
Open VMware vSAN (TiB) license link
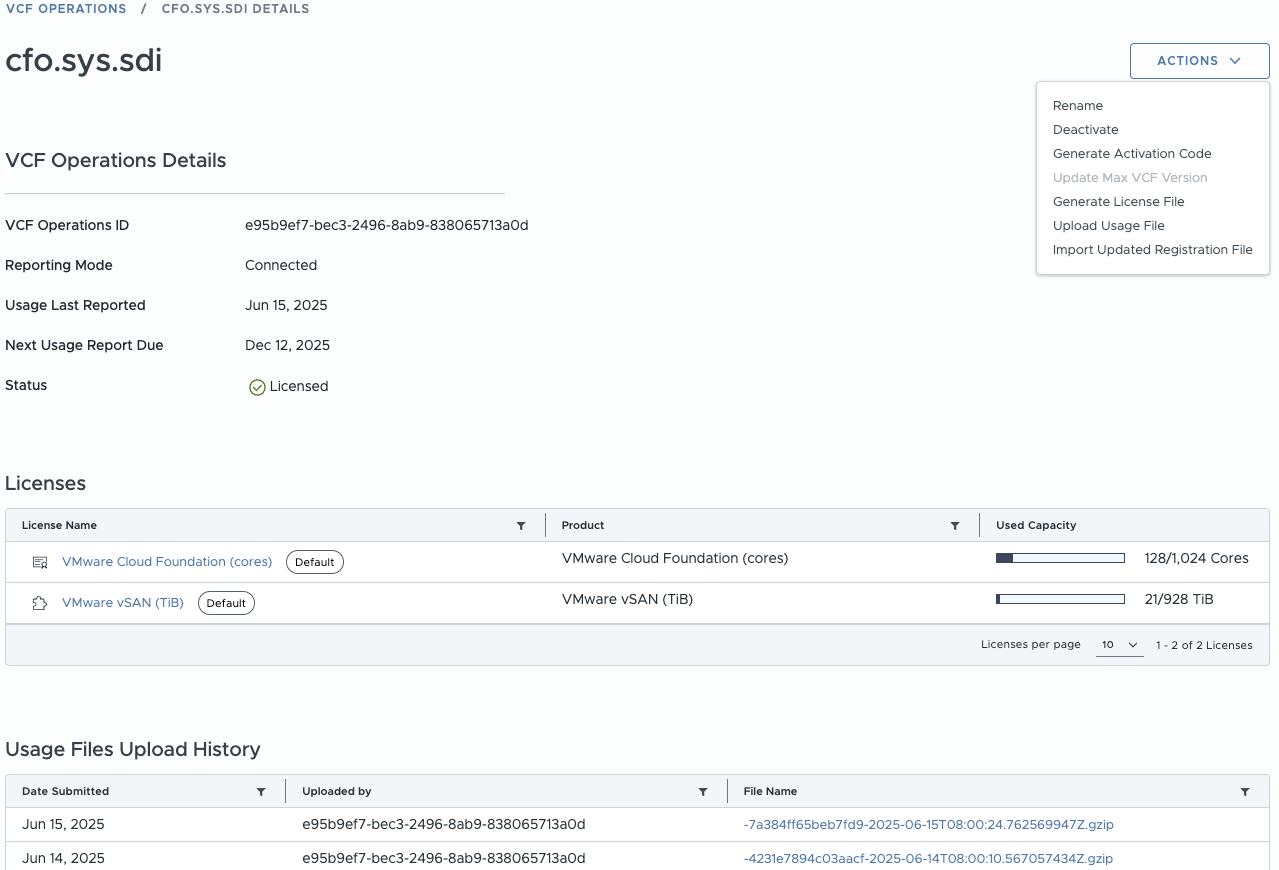coord(123,603)
